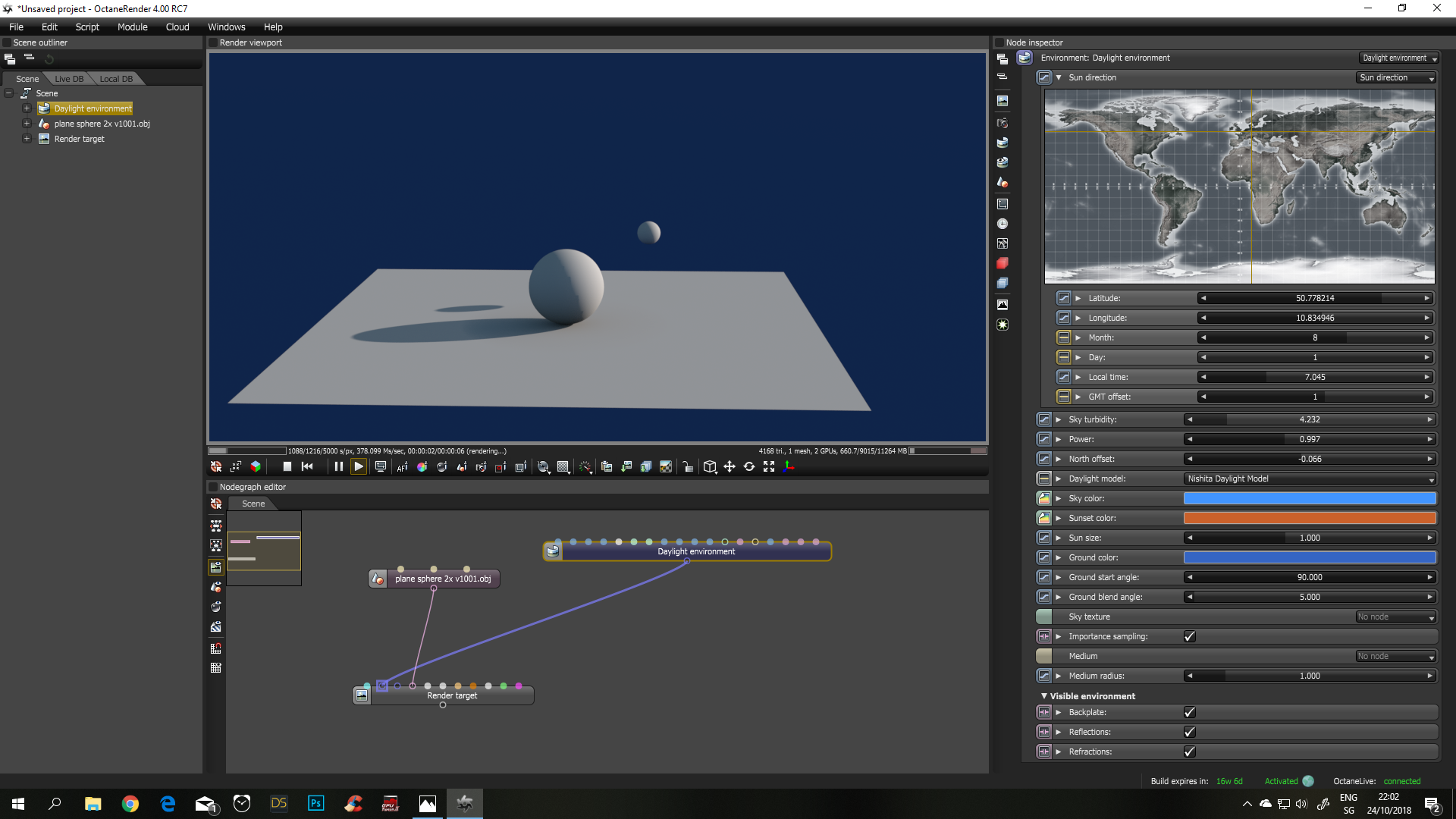
Task: Open the Daylight model dropdown
Action: [1310, 479]
